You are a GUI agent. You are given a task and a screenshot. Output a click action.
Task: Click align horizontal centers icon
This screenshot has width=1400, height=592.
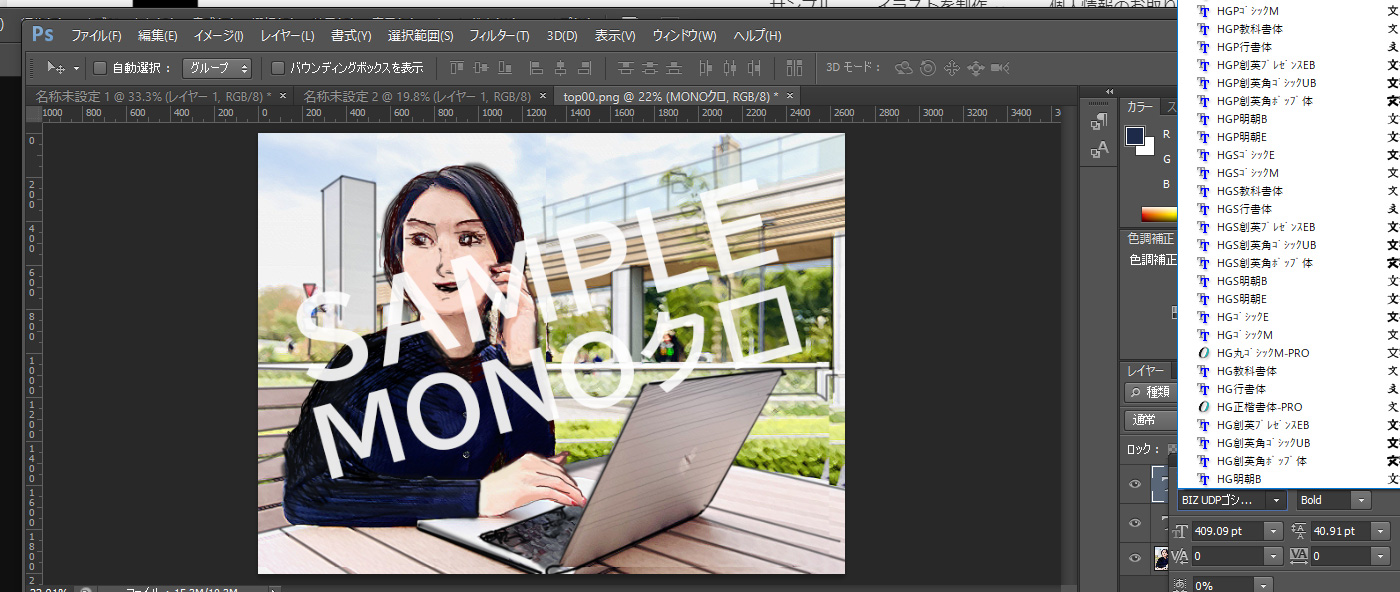click(x=560, y=68)
